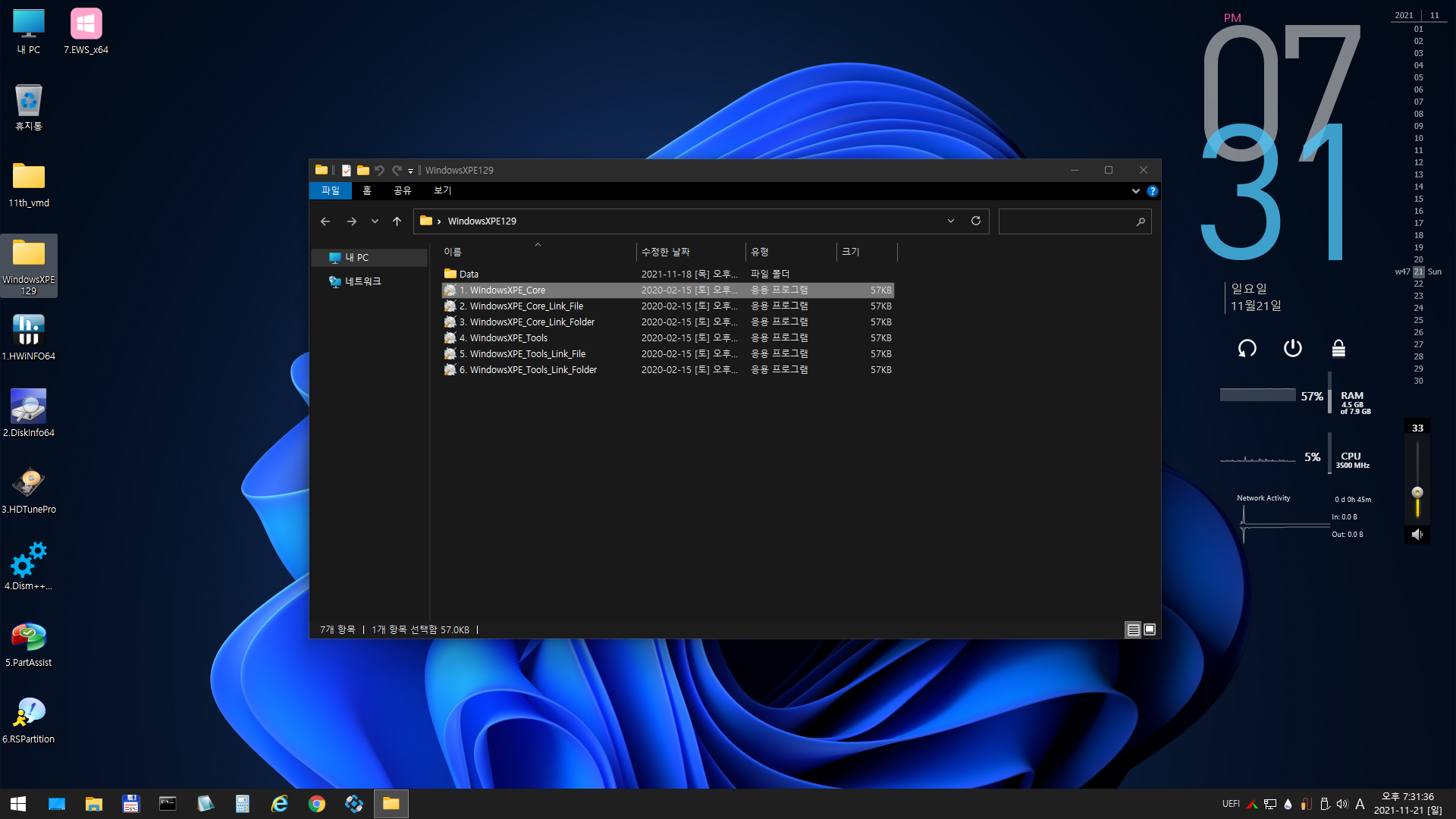Open the 7.EWS_x64 desktop shortcut
This screenshot has width=1456, height=819.
[86, 31]
